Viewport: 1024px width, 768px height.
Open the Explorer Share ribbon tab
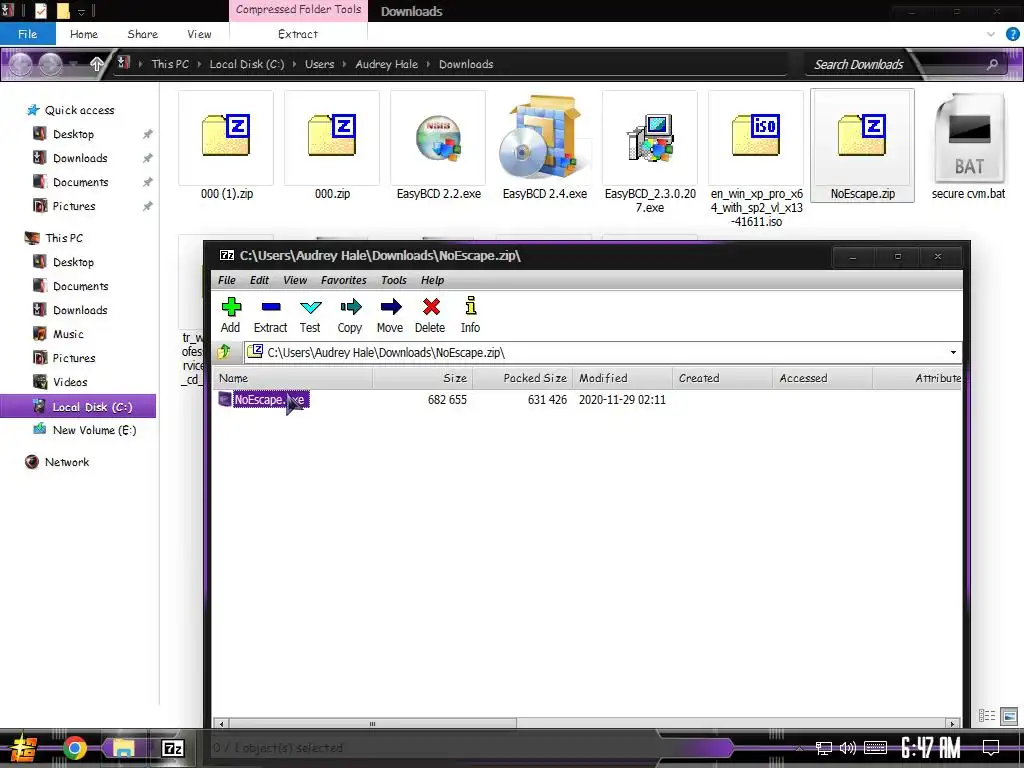tap(142, 34)
